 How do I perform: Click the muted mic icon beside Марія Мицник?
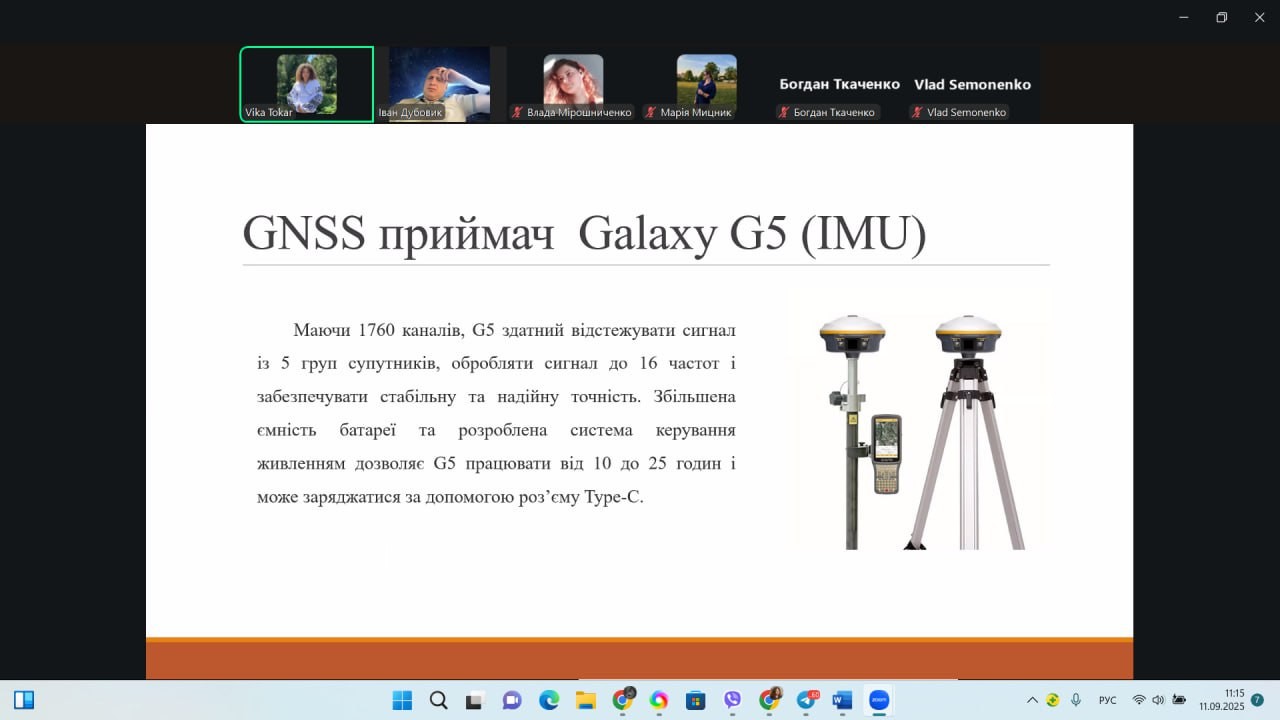pyautogui.click(x=651, y=113)
